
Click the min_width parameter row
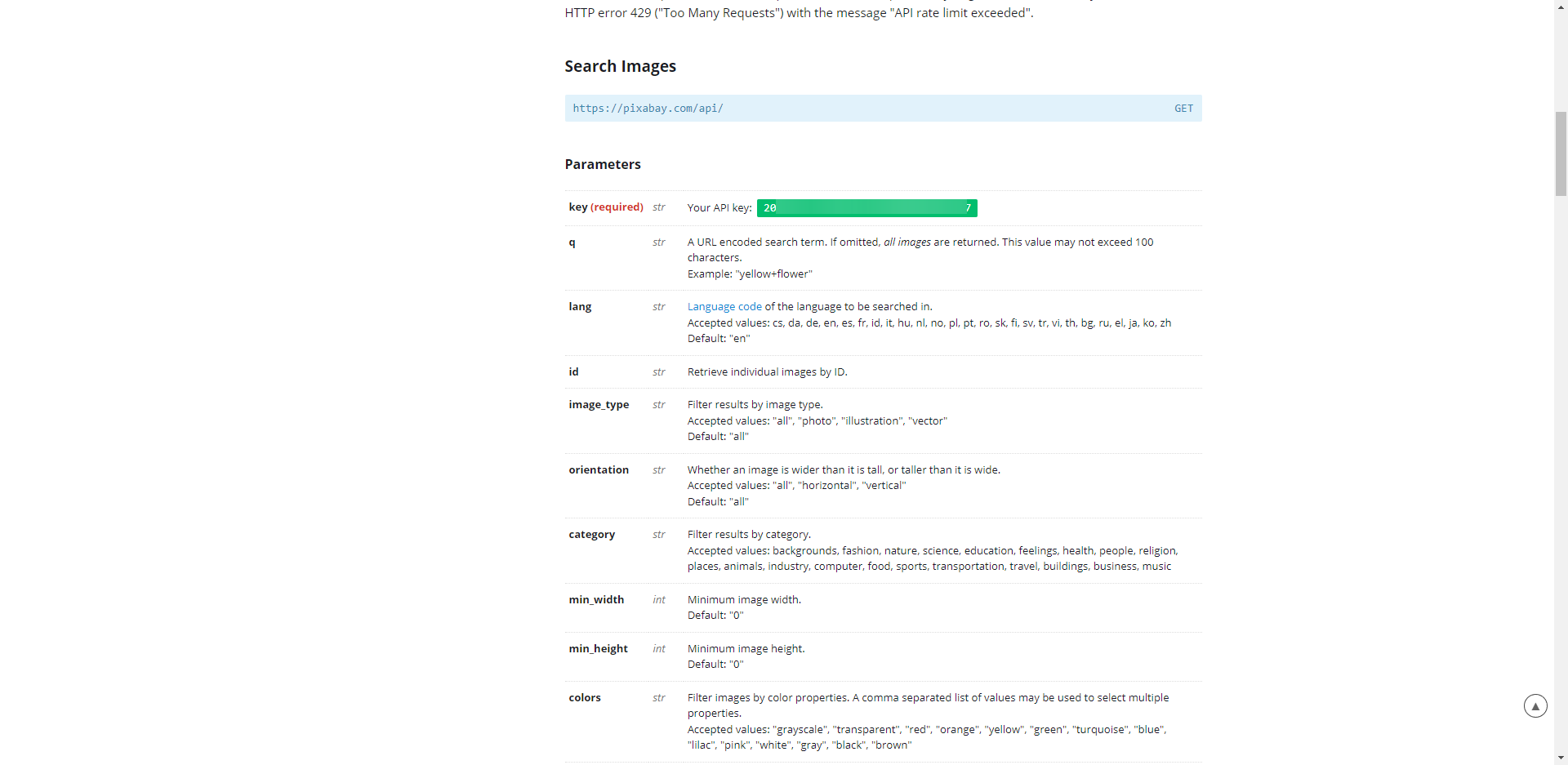pyautogui.click(x=595, y=599)
